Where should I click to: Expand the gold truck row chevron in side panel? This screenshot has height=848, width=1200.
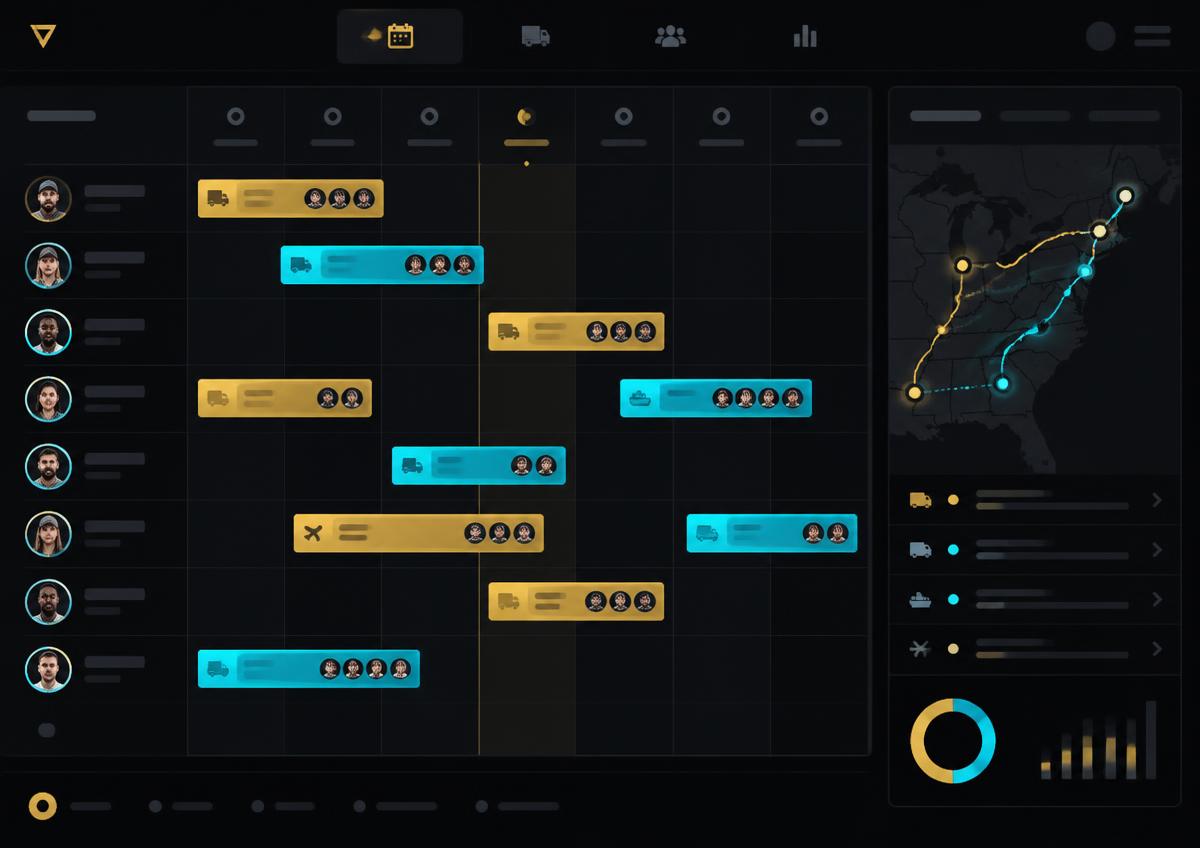point(1157,500)
